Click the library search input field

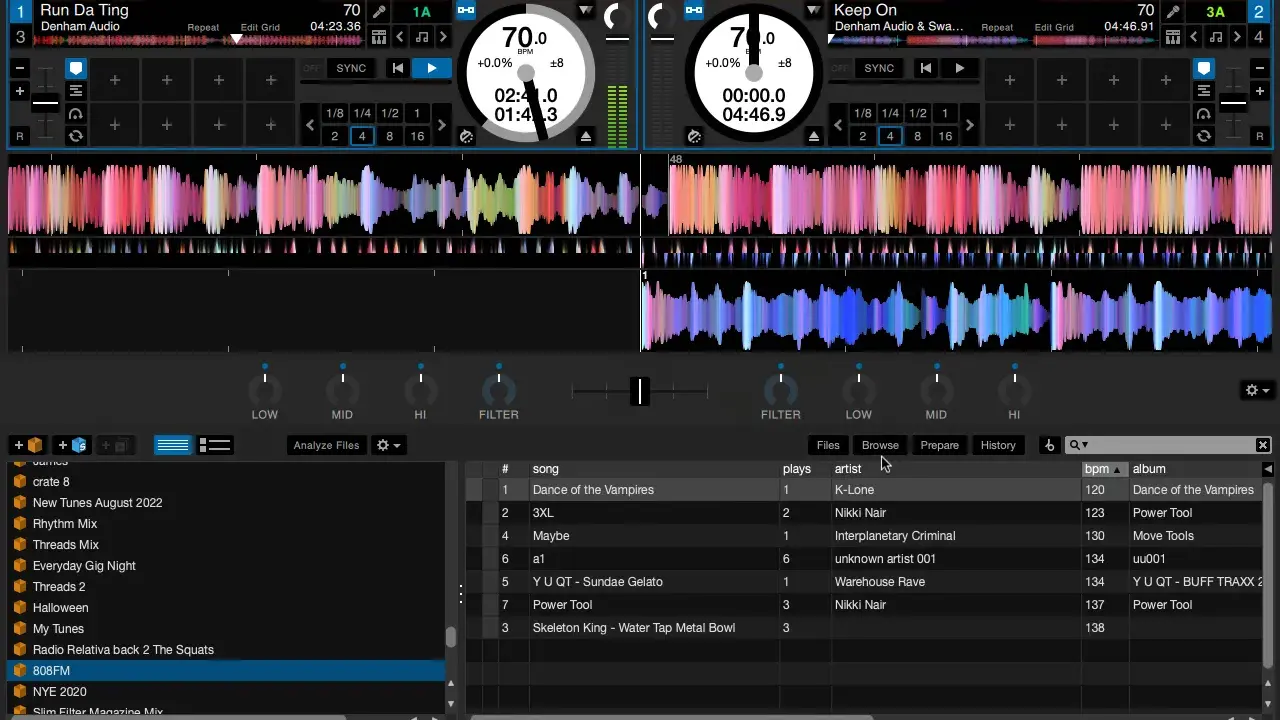1170,445
